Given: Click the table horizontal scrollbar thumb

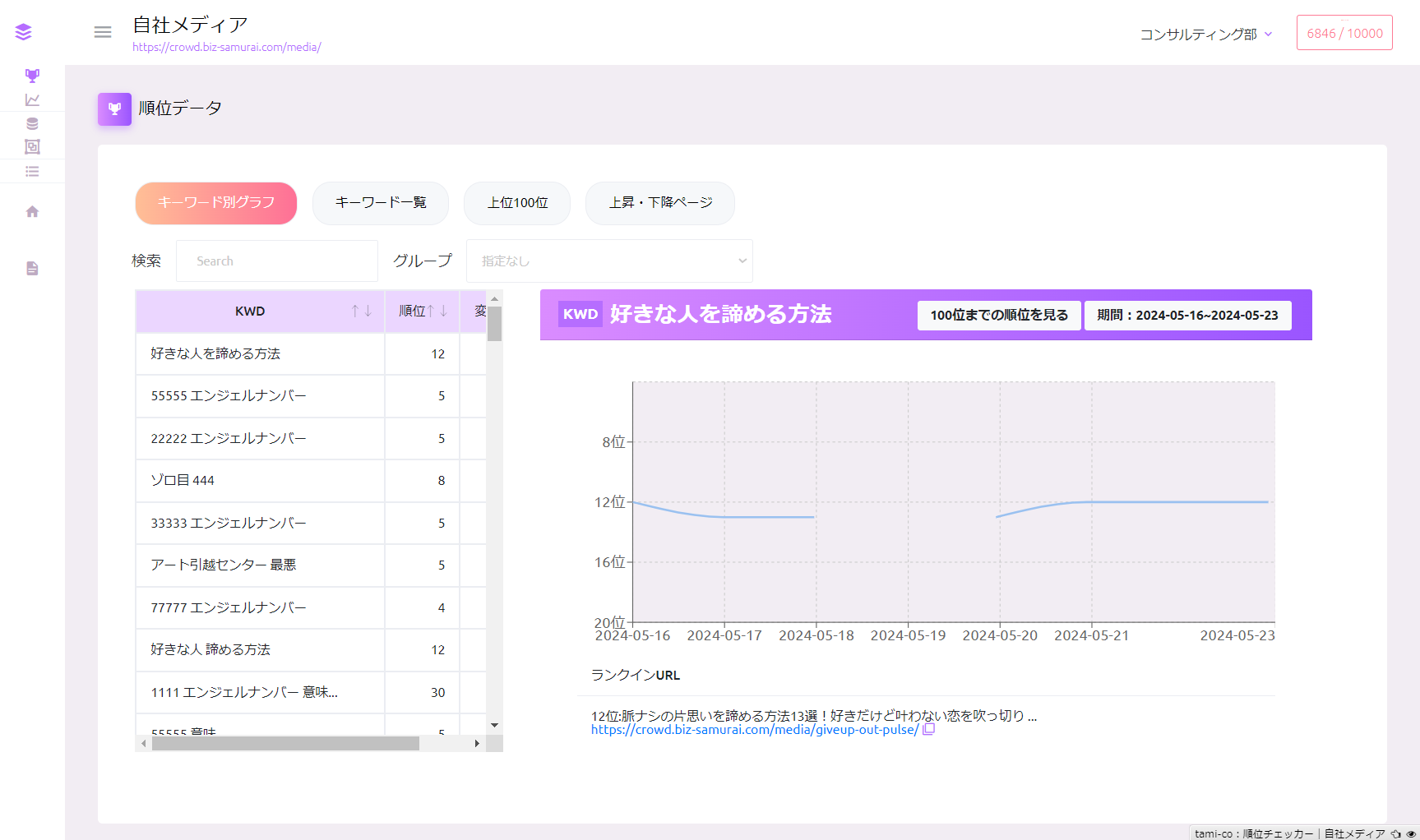Looking at the screenshot, I should (x=285, y=743).
